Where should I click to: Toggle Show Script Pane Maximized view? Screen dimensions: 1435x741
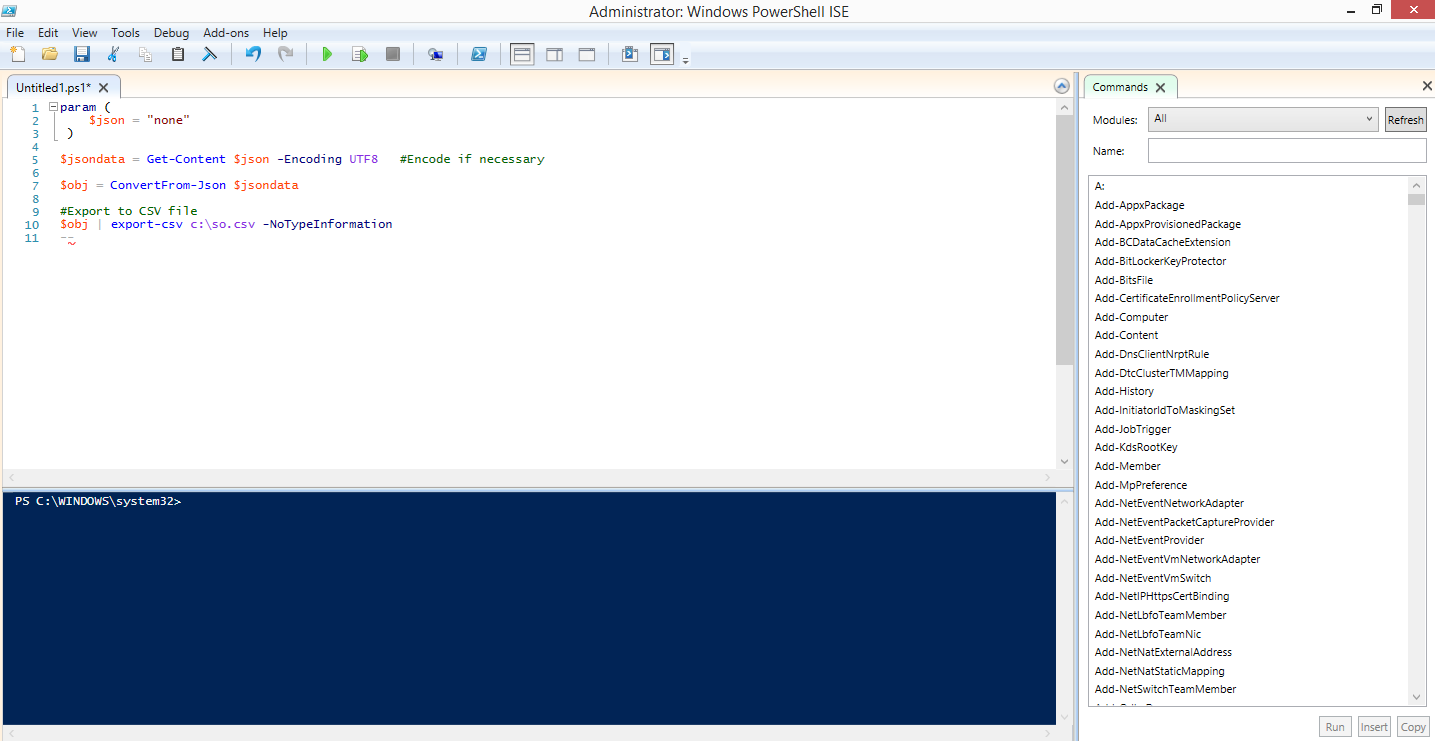point(586,54)
